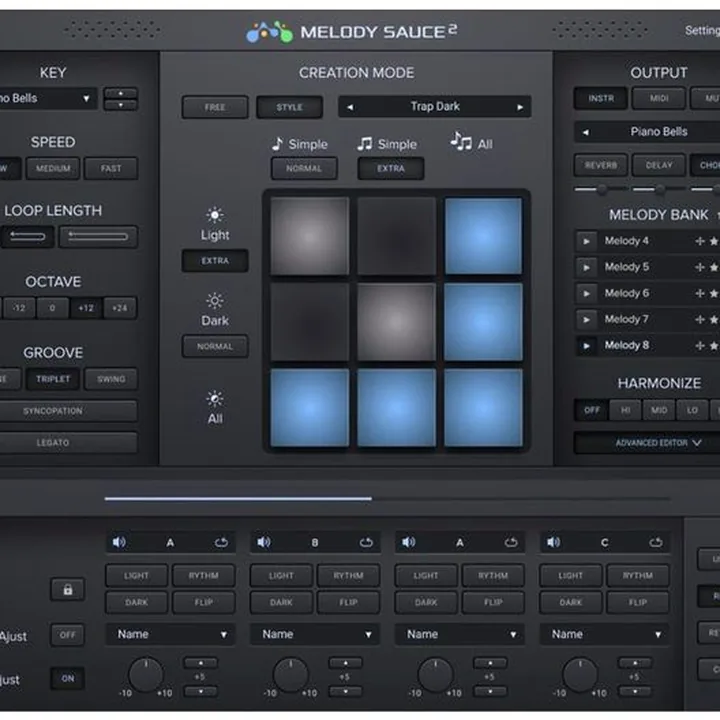Screen dimensions: 720x720
Task: Select the long loop length icon
Action: coord(98,237)
